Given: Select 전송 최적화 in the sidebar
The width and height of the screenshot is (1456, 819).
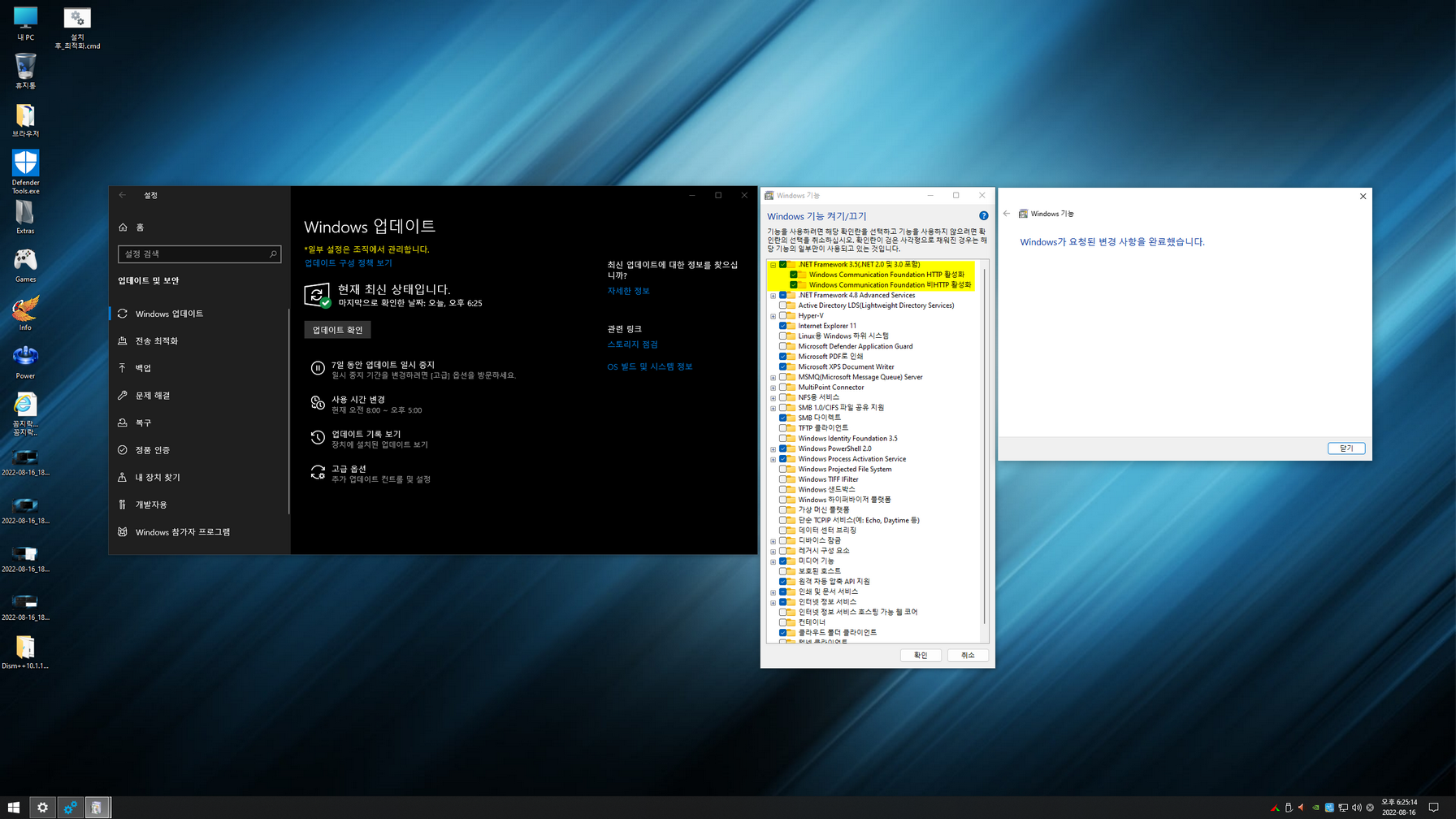Looking at the screenshot, I should coord(199,341).
